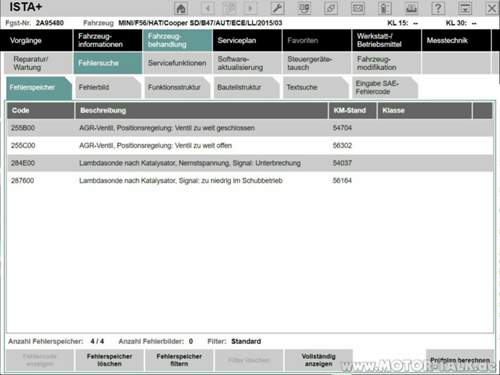500x375 pixels.
Task: Click the back arrow icon
Action: click(207, 8)
